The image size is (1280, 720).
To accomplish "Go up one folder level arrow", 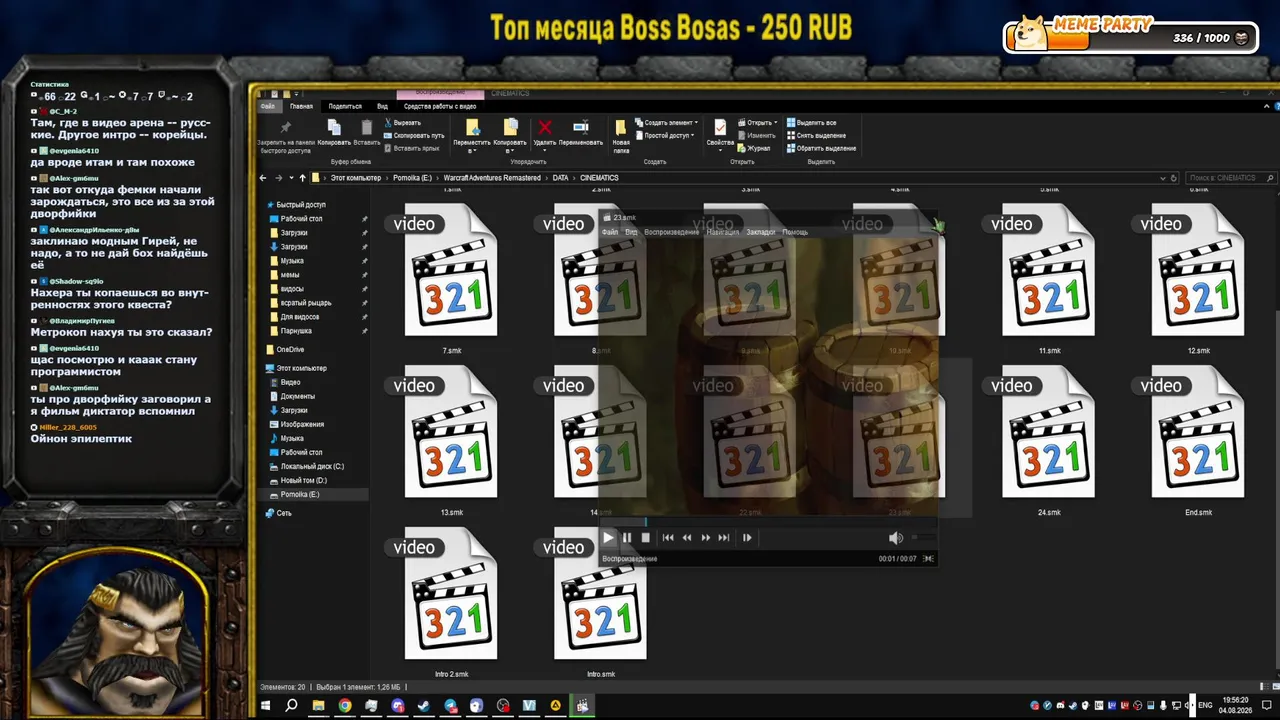I will point(303,178).
